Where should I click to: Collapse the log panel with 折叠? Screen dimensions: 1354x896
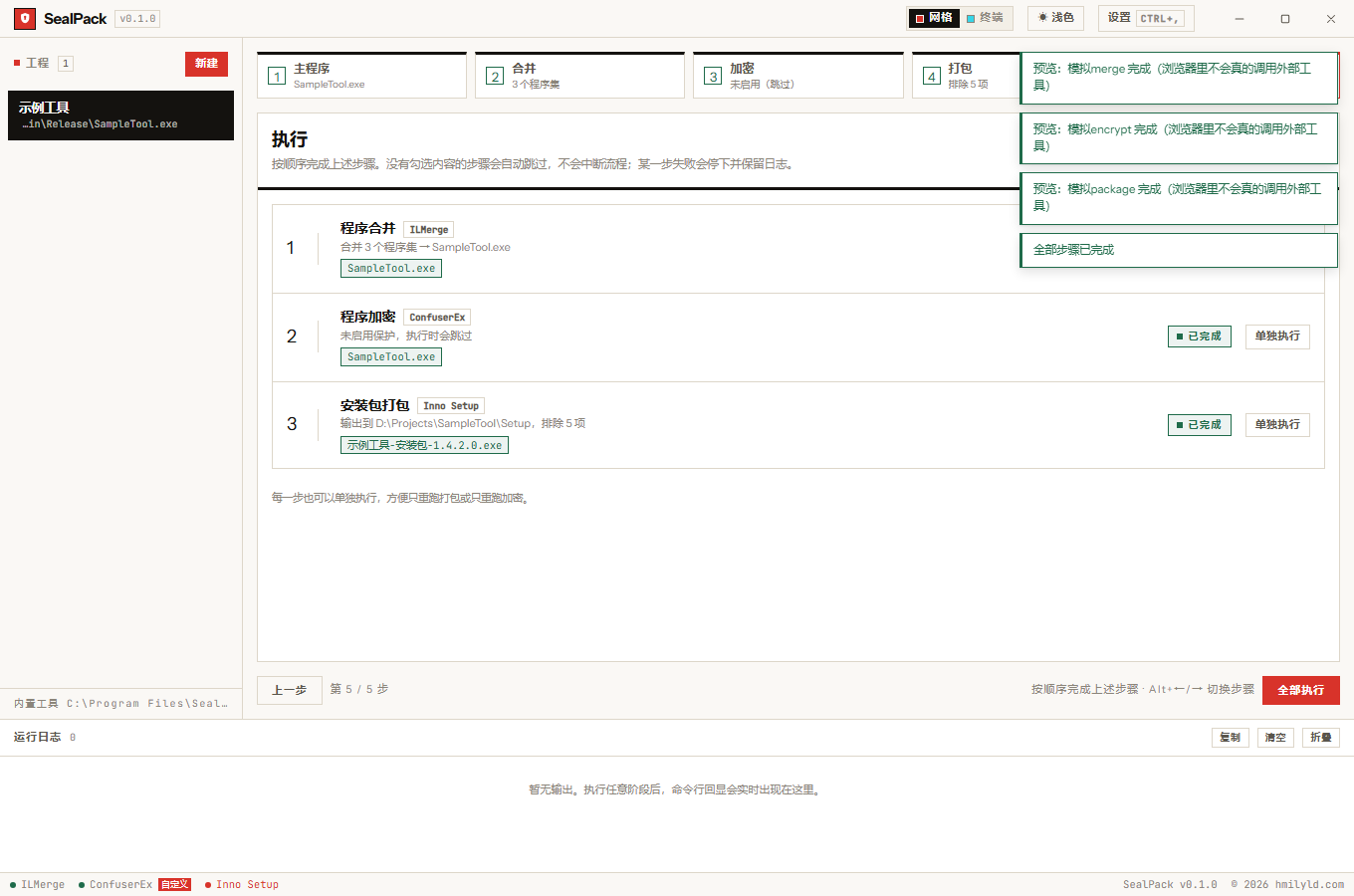tap(1321, 738)
